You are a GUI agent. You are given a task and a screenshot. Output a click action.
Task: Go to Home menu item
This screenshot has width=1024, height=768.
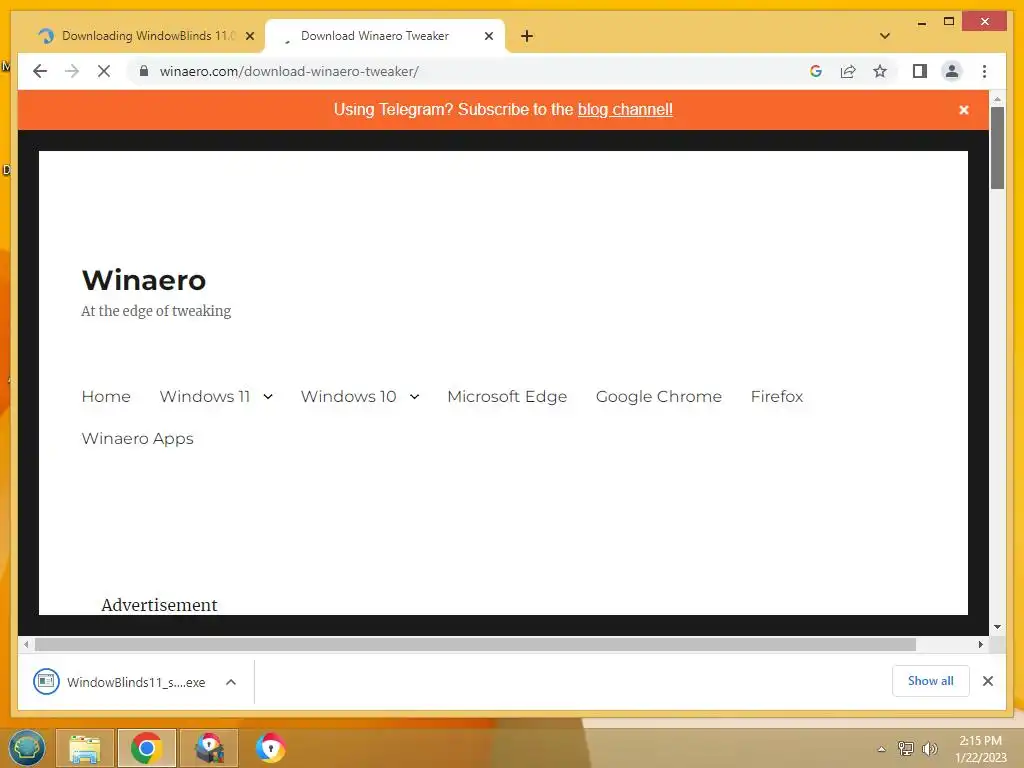106,396
